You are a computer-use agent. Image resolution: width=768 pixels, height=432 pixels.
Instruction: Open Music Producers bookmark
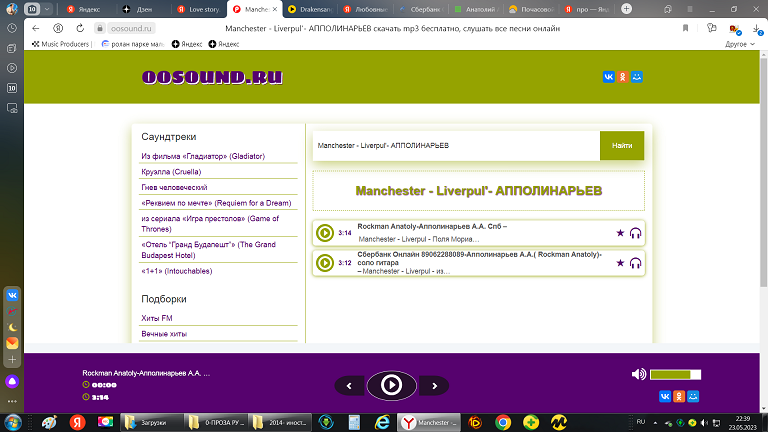[x=61, y=44]
